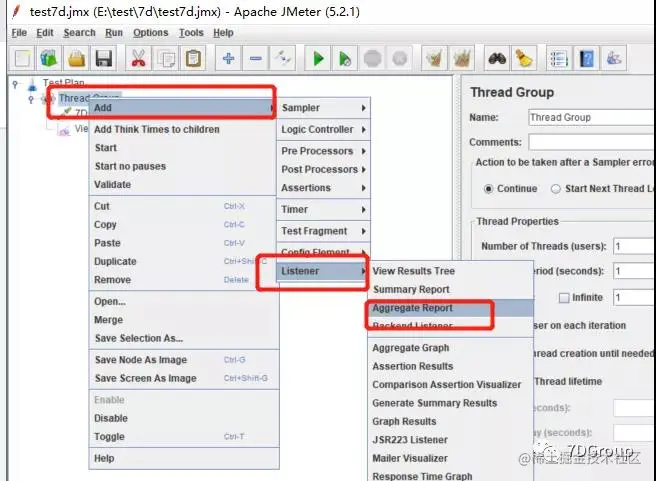Collapse the Thread Group tree node
This screenshot has width=656, height=481.
(x=31, y=99)
